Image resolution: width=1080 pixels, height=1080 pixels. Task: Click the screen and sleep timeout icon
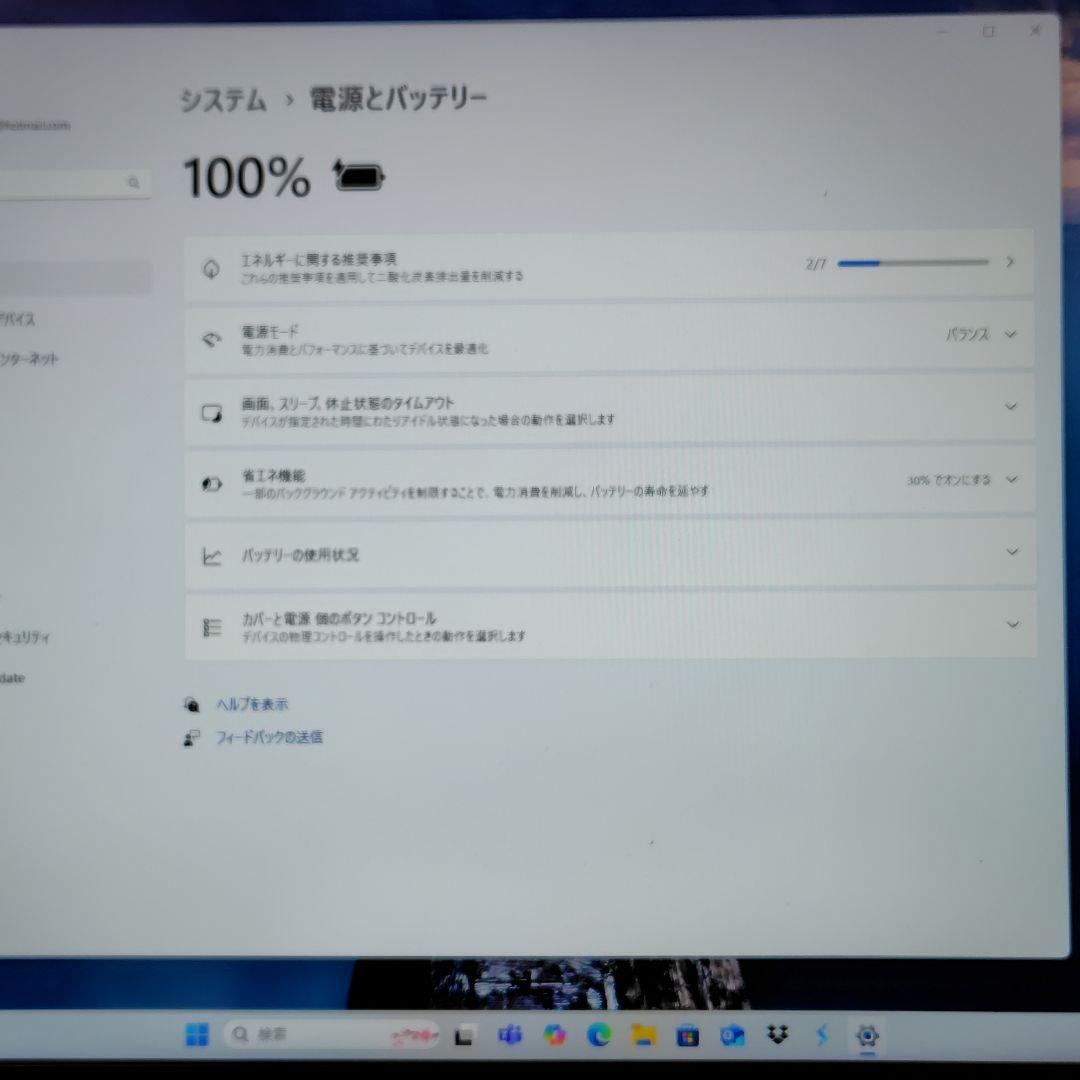(211, 409)
